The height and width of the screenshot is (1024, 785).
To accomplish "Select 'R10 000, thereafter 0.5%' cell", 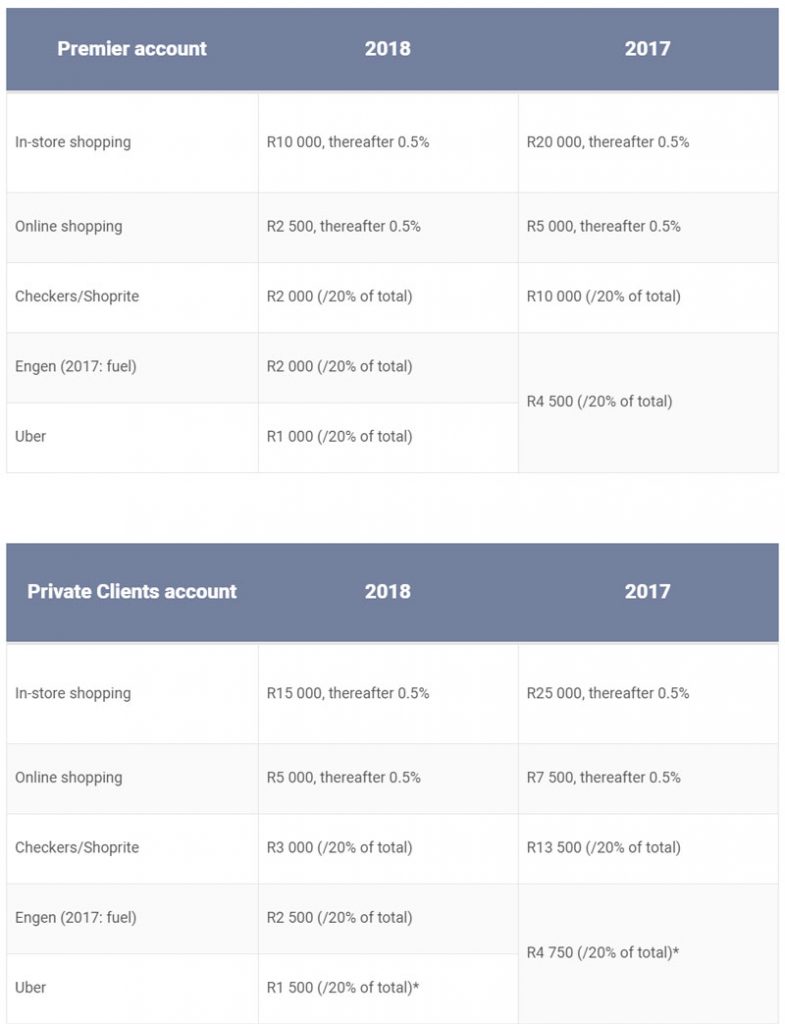I will tap(348, 142).
